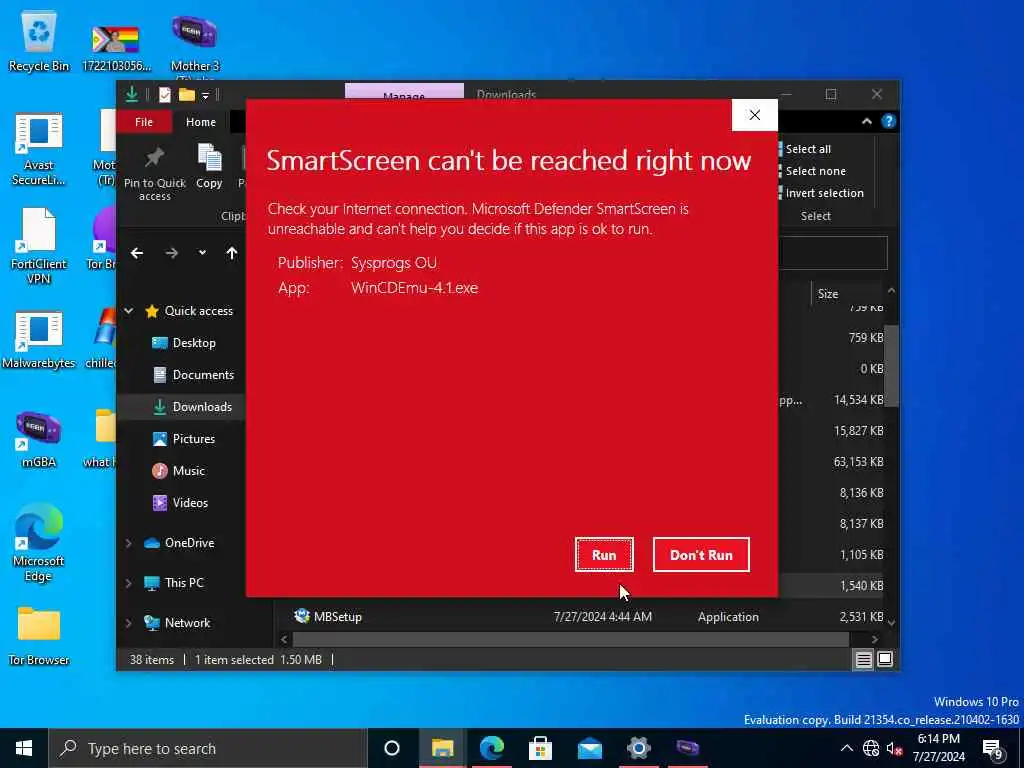Expand the This PC tree node
The image size is (1024, 768).
[x=129, y=583]
